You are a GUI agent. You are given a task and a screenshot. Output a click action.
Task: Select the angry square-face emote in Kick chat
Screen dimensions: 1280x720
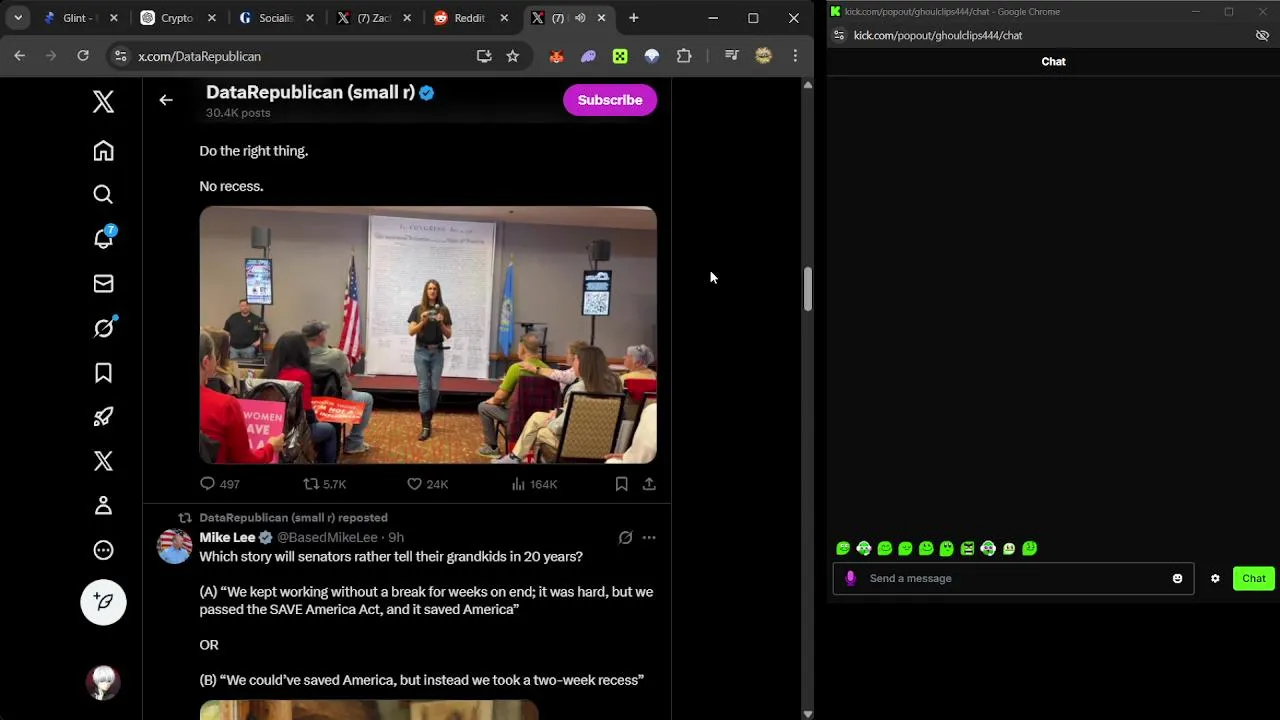click(967, 548)
